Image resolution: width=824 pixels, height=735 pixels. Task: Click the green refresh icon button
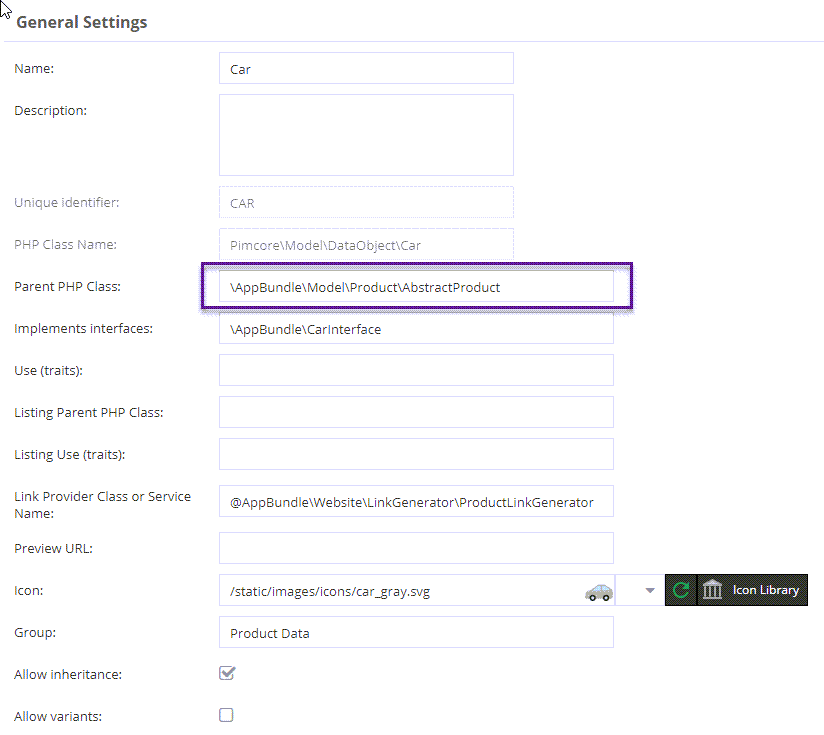coord(681,590)
